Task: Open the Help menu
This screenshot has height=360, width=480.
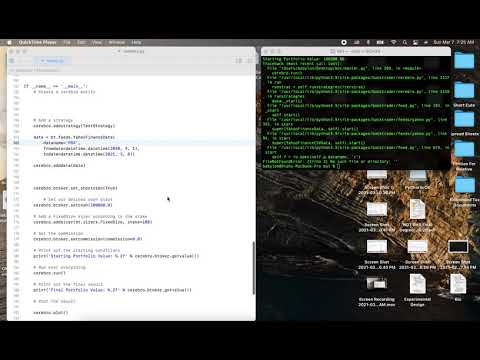Action: [x=136, y=42]
